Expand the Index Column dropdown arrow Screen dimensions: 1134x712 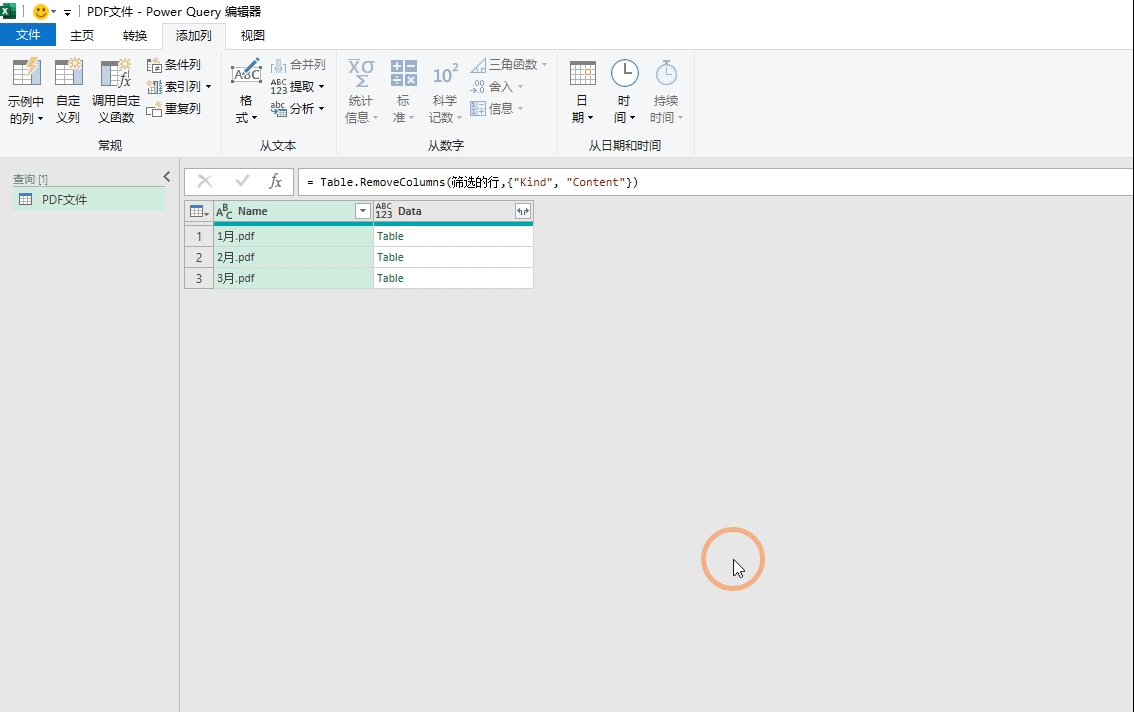pos(208,87)
